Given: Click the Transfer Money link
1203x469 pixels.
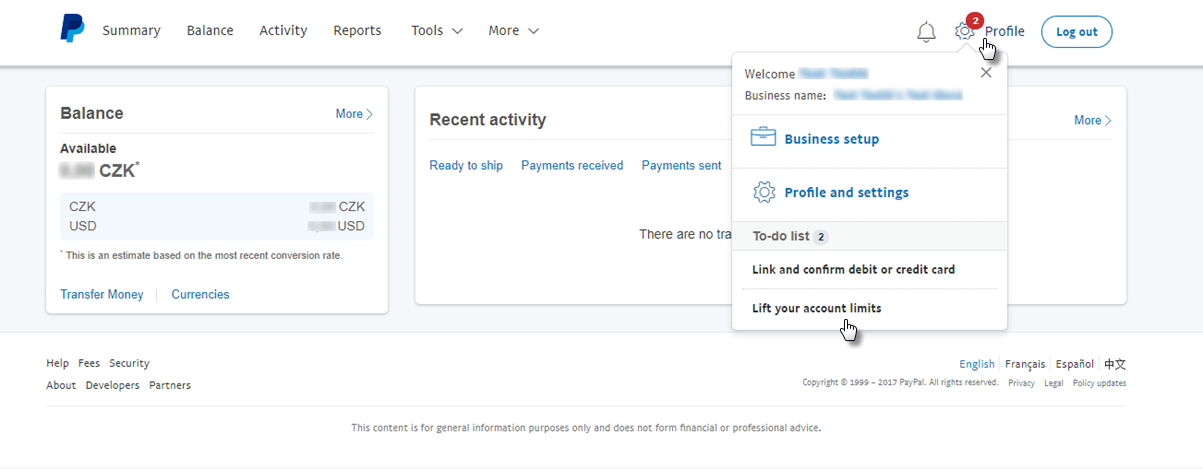Looking at the screenshot, I should [x=102, y=294].
